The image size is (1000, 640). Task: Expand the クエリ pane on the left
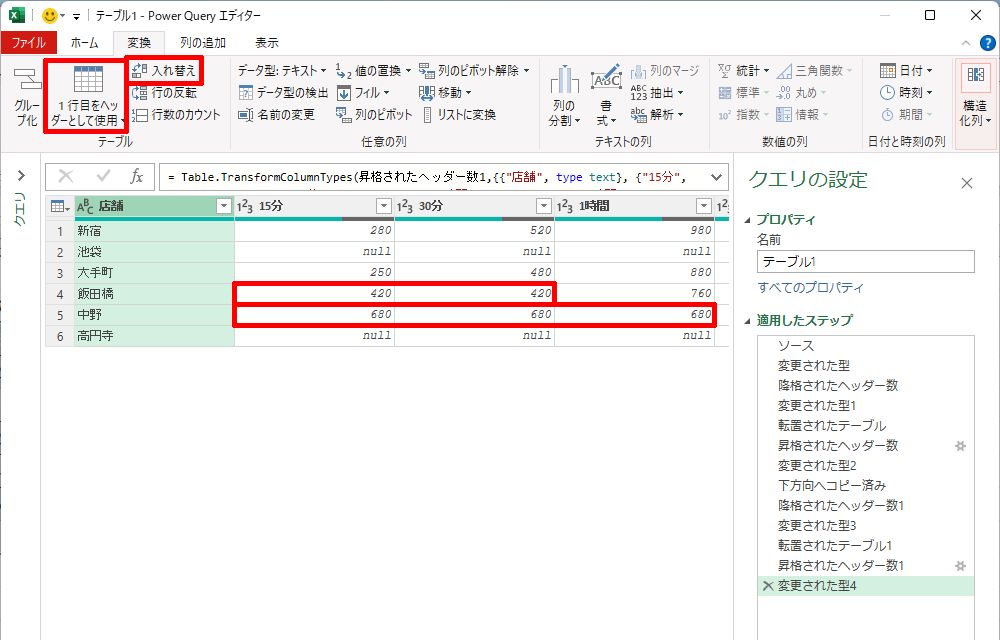point(21,176)
